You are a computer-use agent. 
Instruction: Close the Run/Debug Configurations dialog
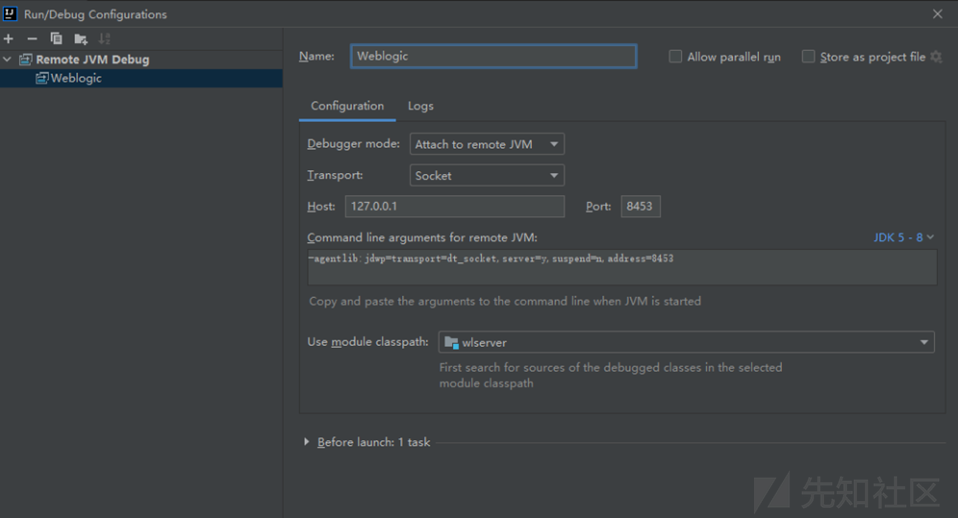[x=937, y=13]
